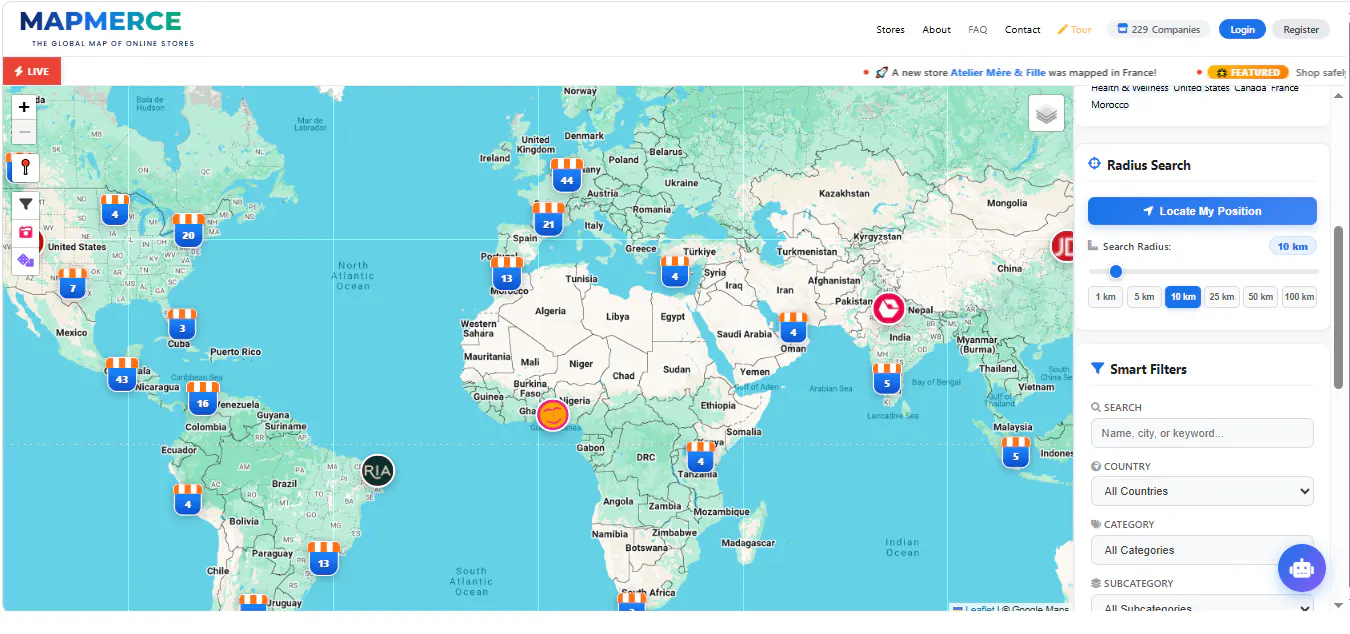Start the site Tour

tap(1075, 30)
